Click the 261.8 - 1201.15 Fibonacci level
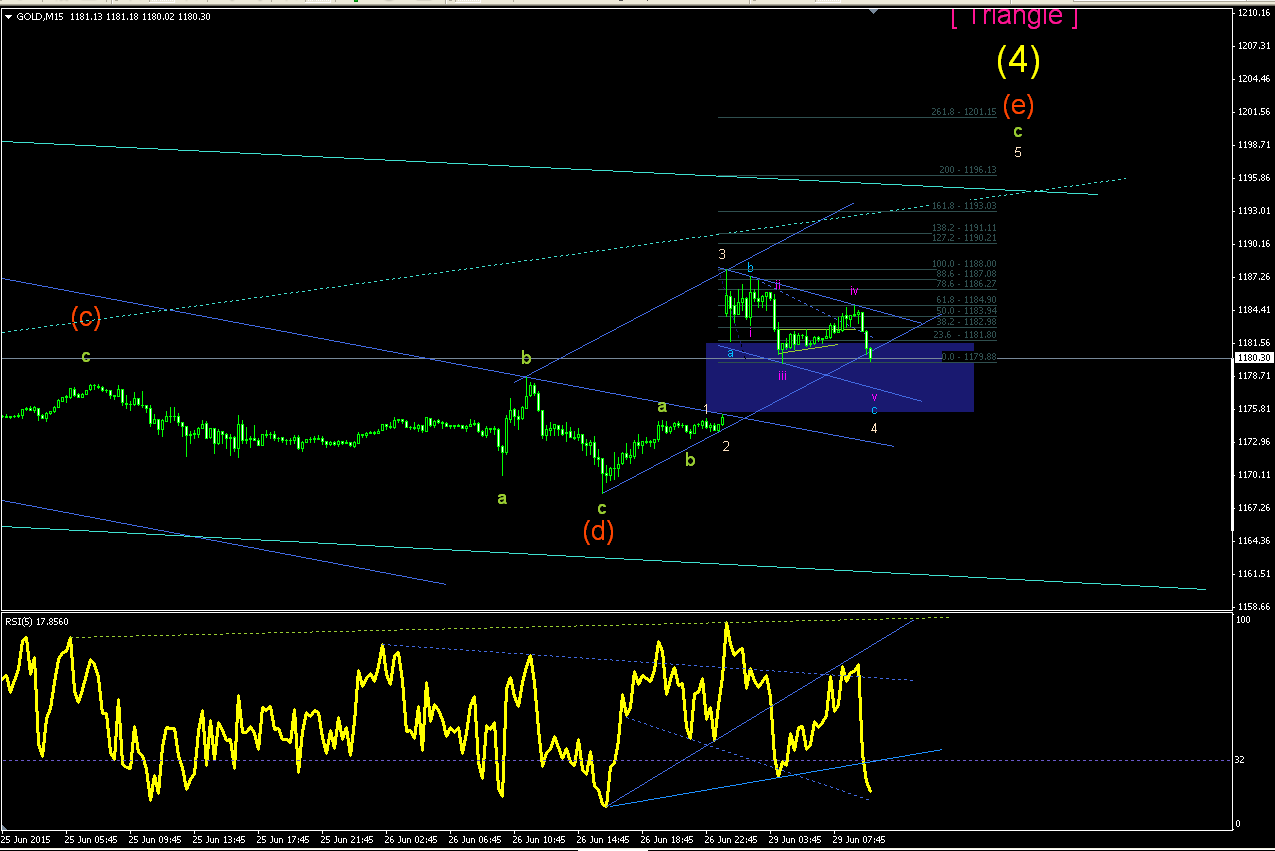The width and height of the screenshot is (1275, 851). click(x=963, y=112)
